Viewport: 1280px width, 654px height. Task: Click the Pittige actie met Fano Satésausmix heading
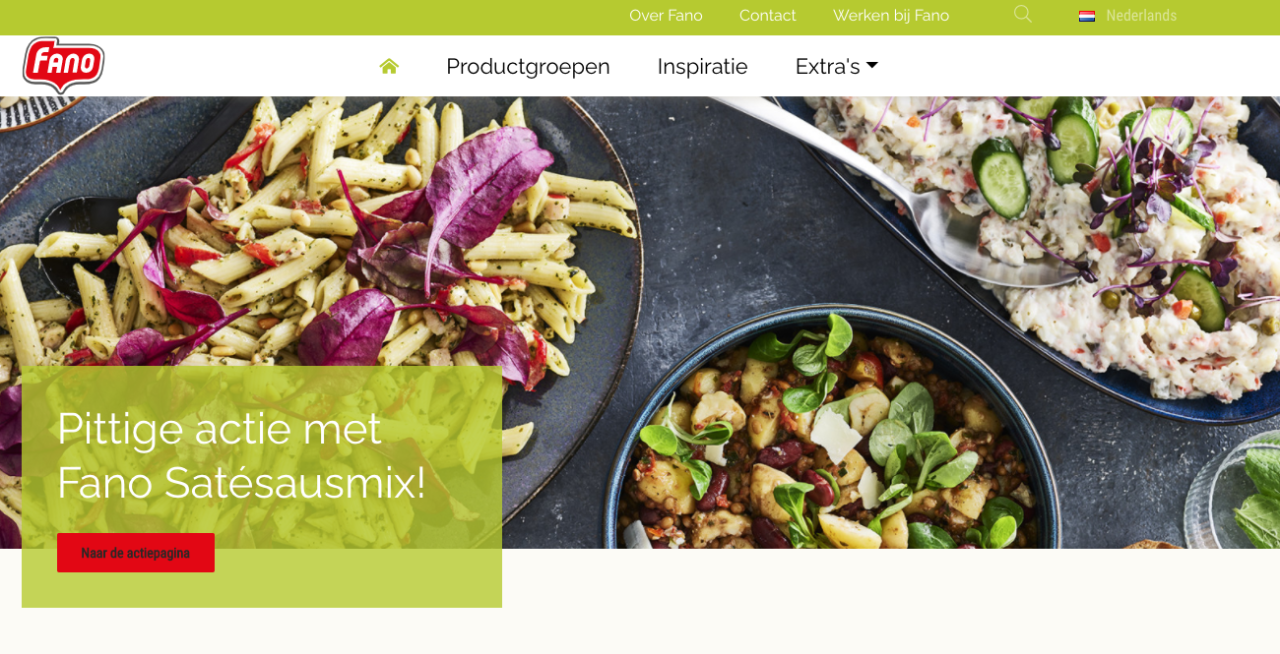[x=241, y=456]
